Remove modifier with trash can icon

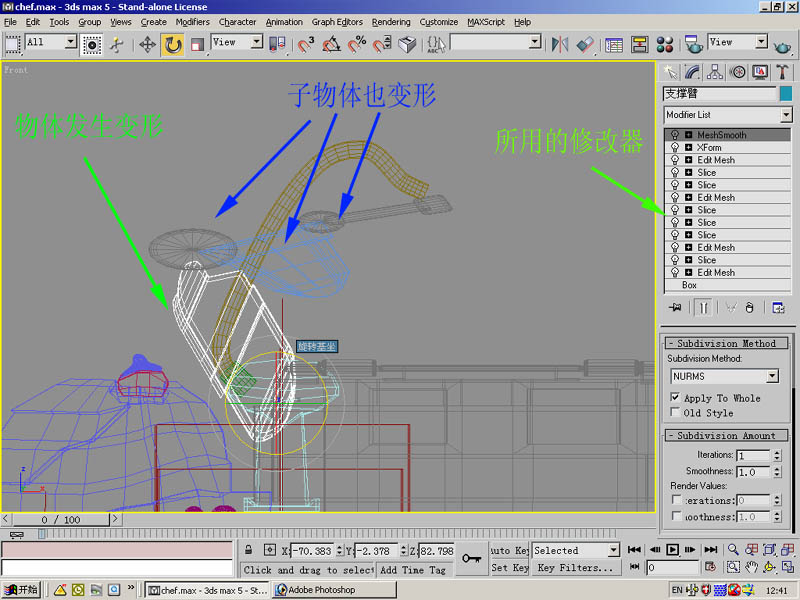pos(749,308)
